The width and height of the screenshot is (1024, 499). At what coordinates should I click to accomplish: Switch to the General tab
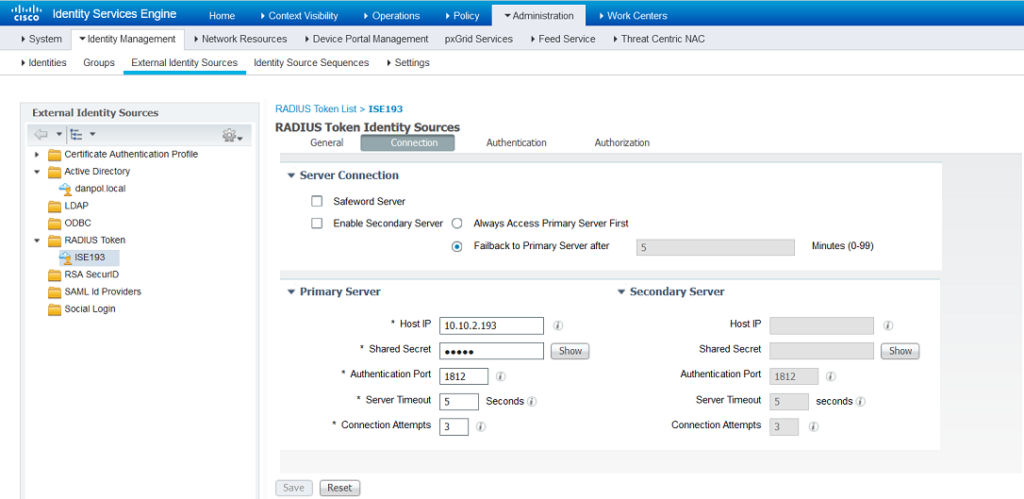point(327,142)
